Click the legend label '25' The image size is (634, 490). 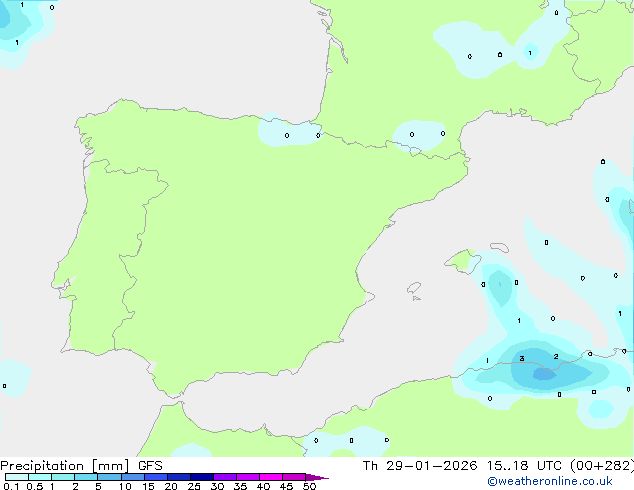click(x=194, y=486)
